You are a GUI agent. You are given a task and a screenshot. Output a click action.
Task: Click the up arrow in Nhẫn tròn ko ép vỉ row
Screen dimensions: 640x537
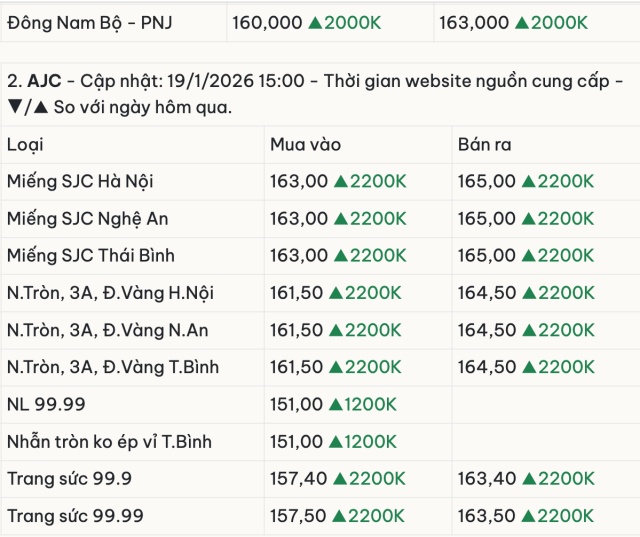tap(336, 442)
